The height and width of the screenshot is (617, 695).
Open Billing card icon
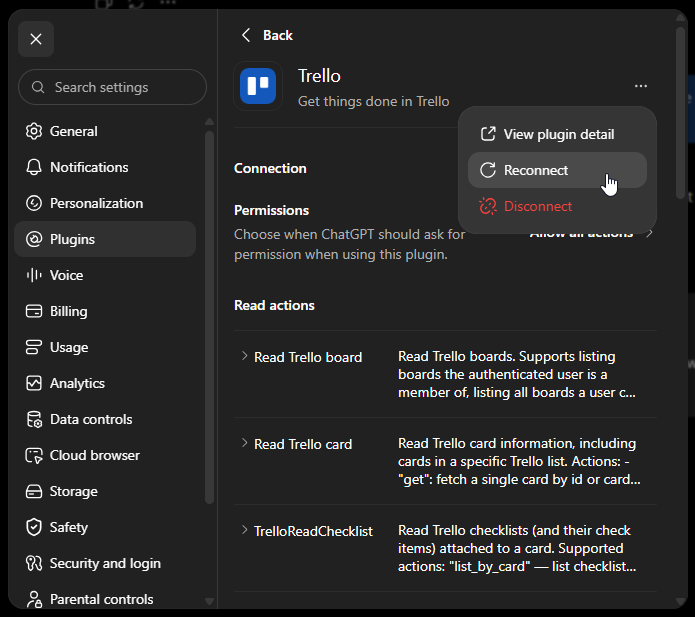pos(34,311)
